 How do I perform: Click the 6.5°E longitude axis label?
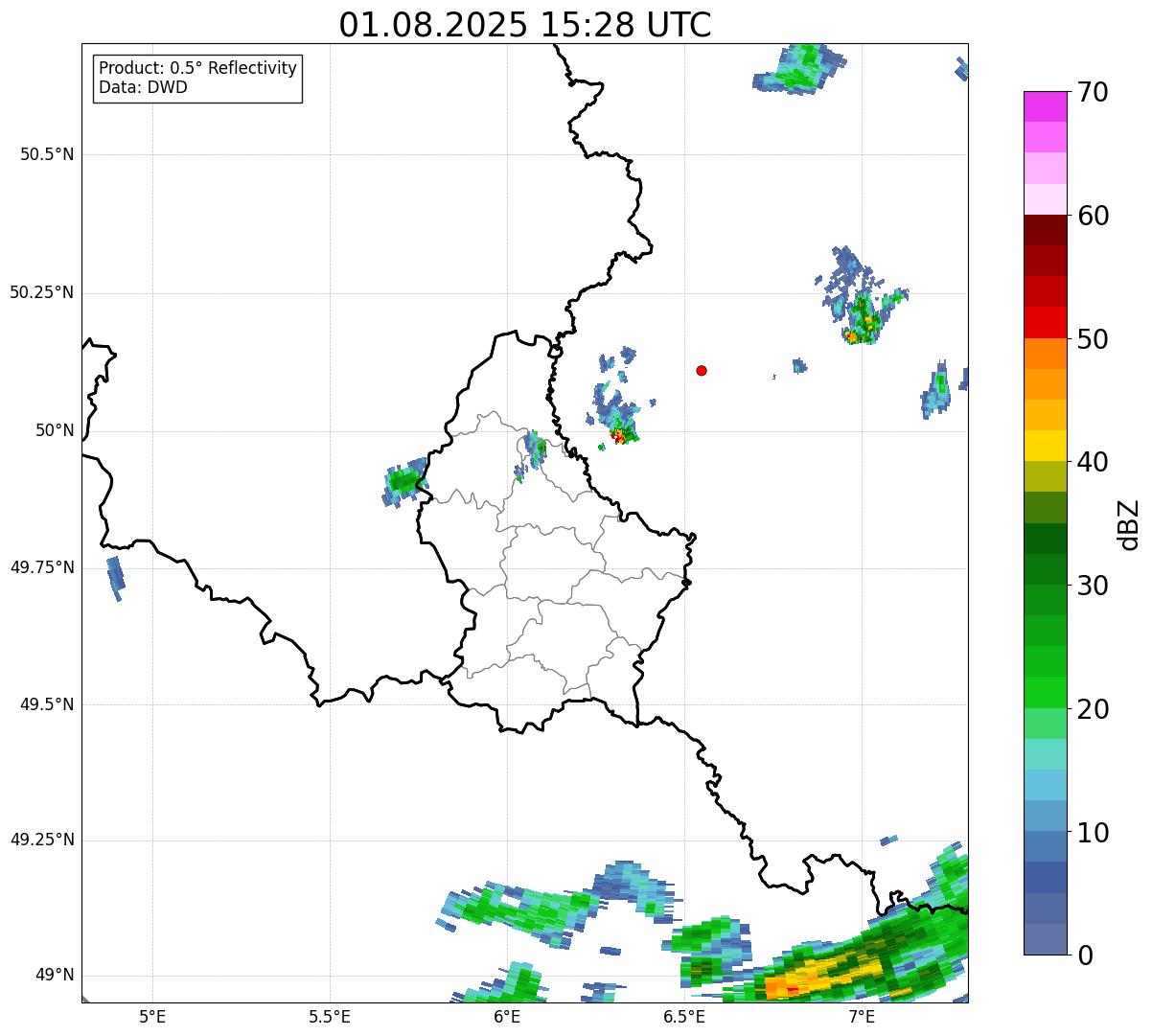[684, 1016]
